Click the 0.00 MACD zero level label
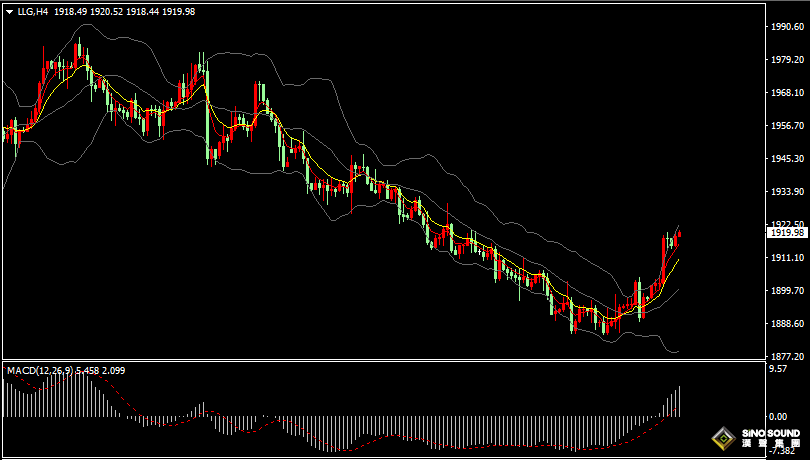Image resolution: width=810 pixels, height=460 pixels. tap(776, 416)
